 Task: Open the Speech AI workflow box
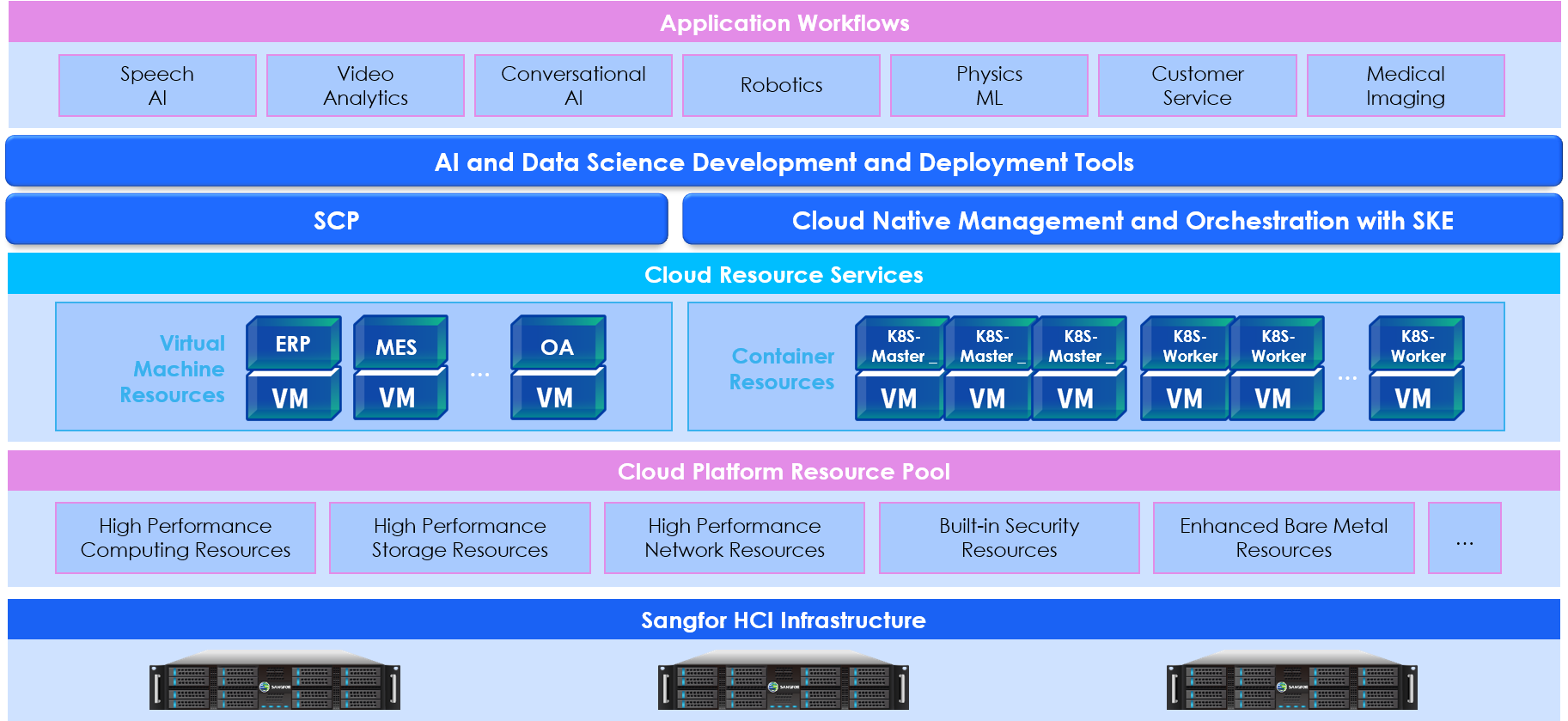click(157, 85)
